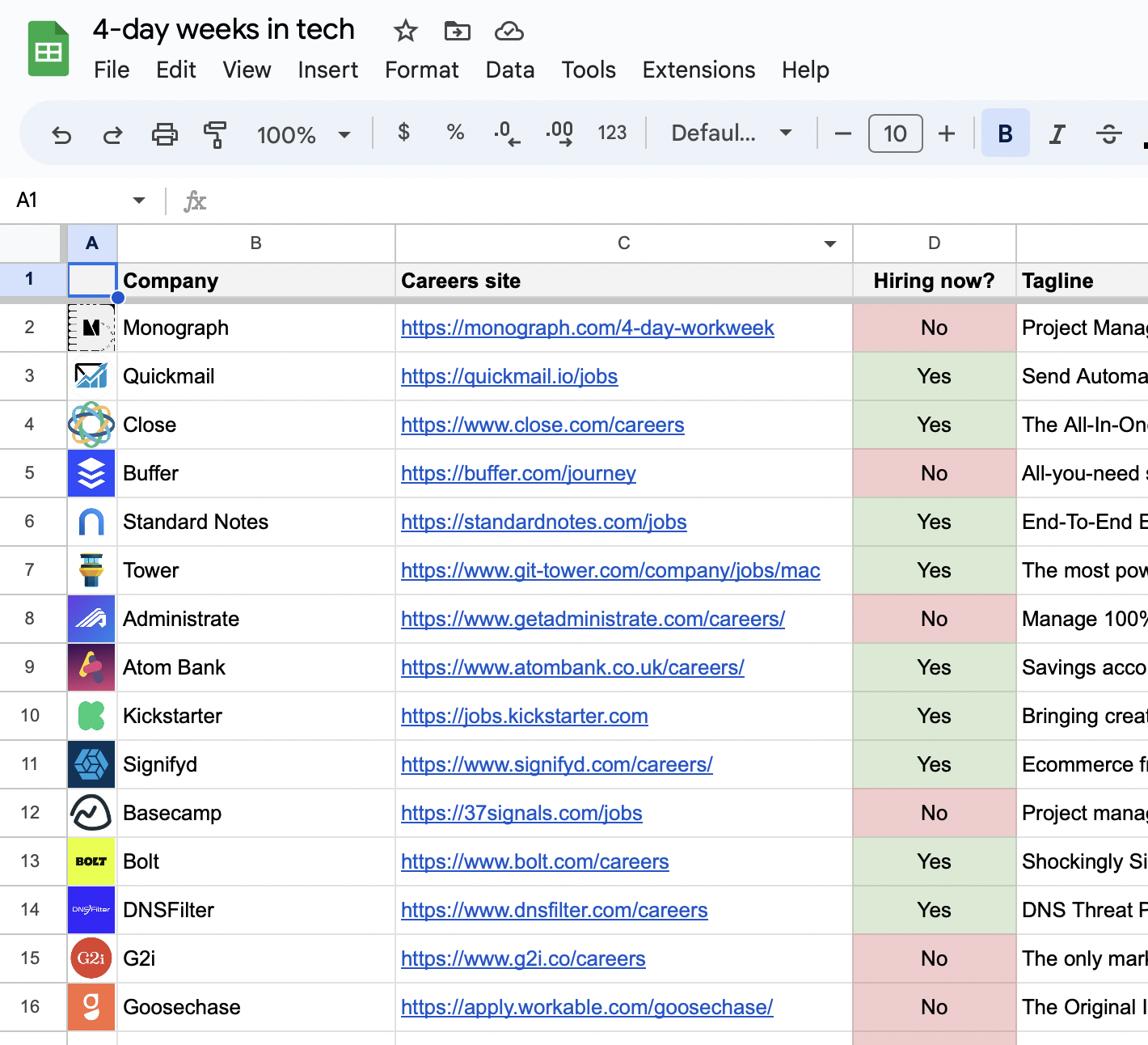Check cloud save status icon
This screenshot has width=1148, height=1045.
pos(509,31)
